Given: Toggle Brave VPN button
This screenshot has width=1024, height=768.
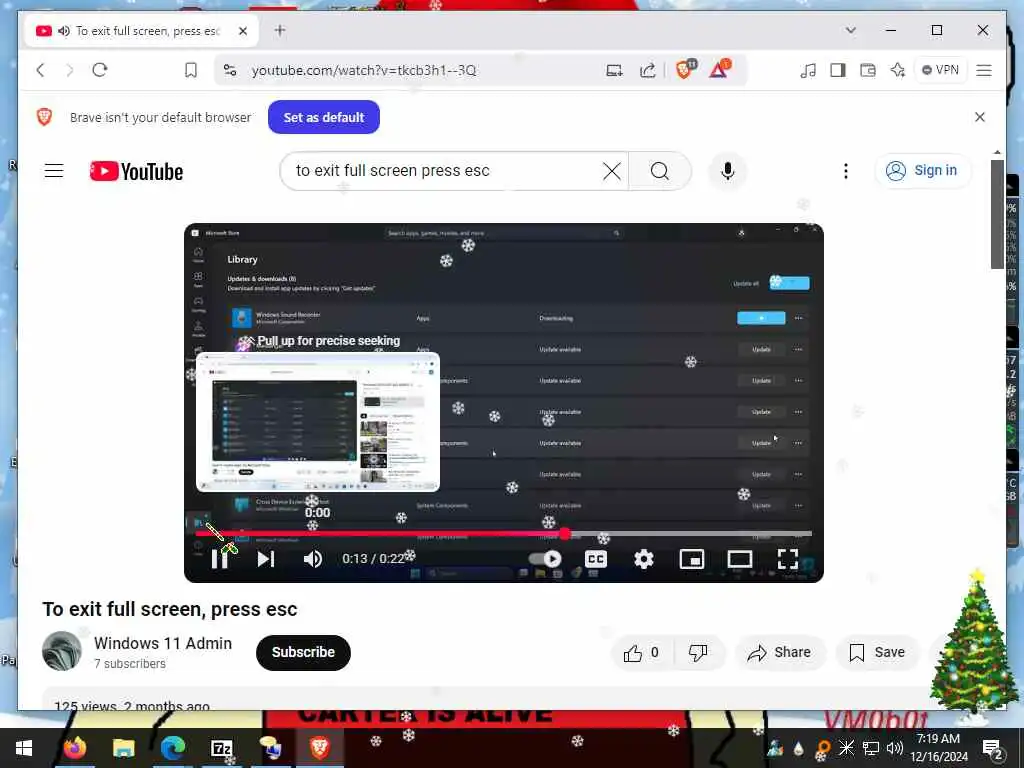Looking at the screenshot, I should [x=940, y=70].
